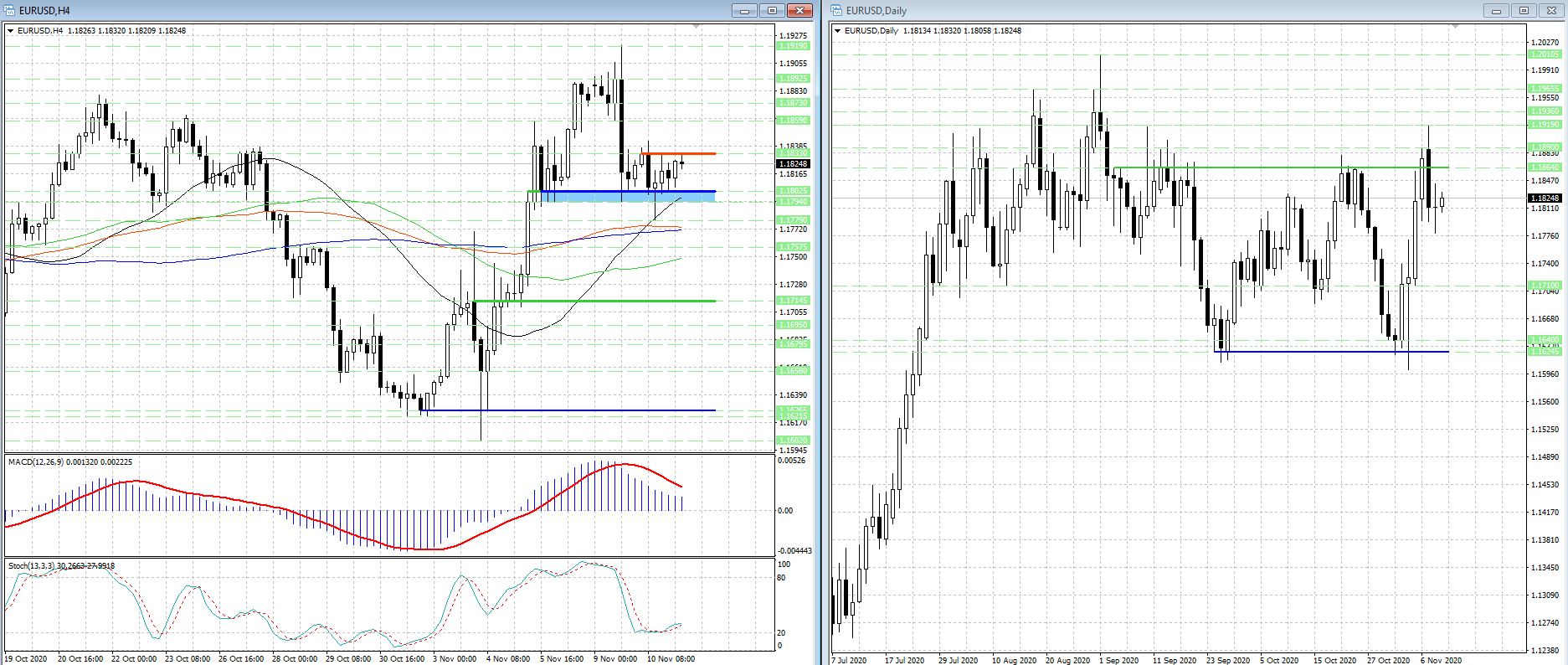Minimize the EURUSD,Daily chart window
Screen dimensions: 1568x665
pyautogui.click(x=1495, y=11)
